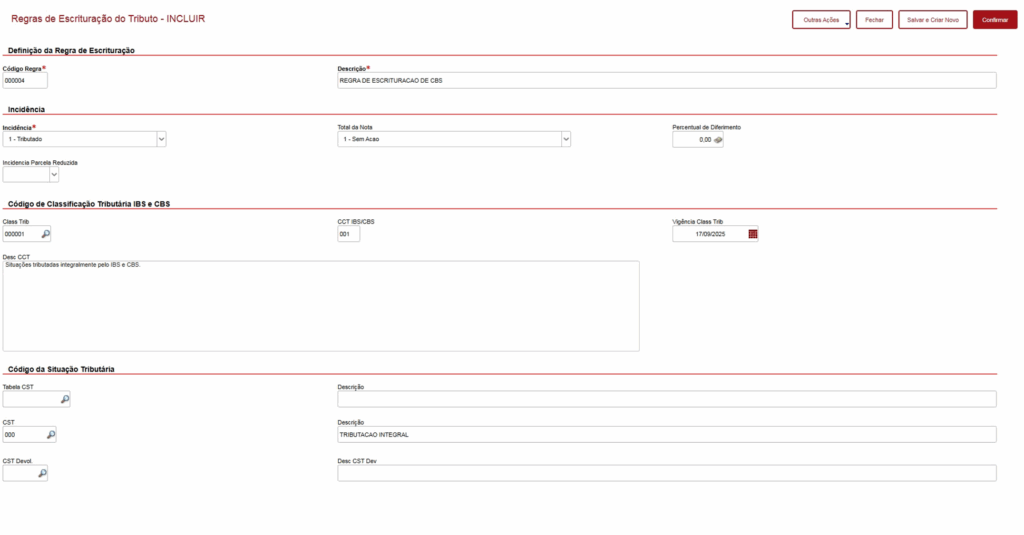This screenshot has height=535, width=1024.
Task: Open calendar picker for Vigência Class Trib
Action: (x=752, y=234)
